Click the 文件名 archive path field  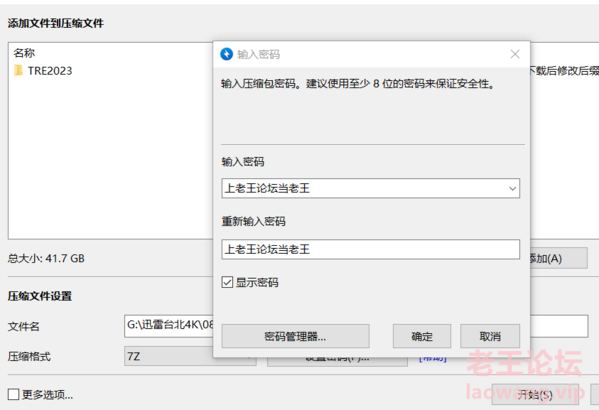pyautogui.click(x=168, y=326)
